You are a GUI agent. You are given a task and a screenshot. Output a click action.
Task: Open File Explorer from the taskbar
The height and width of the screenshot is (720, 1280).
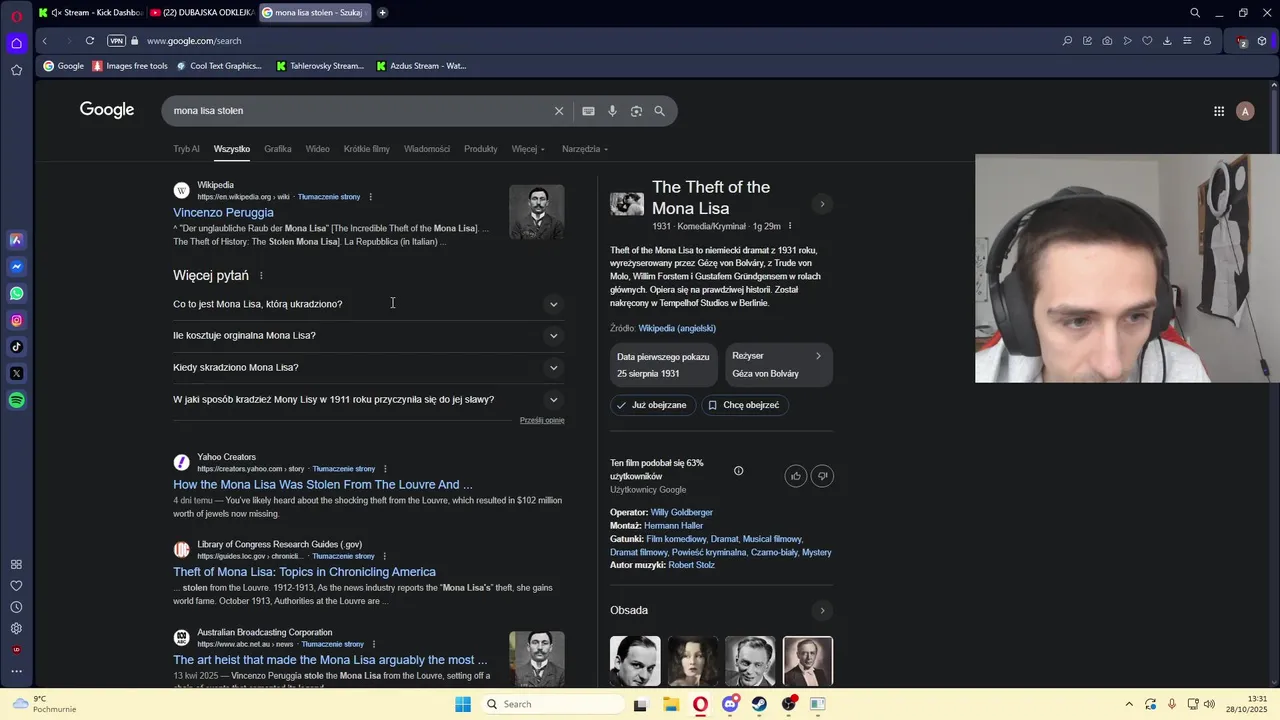coord(671,704)
